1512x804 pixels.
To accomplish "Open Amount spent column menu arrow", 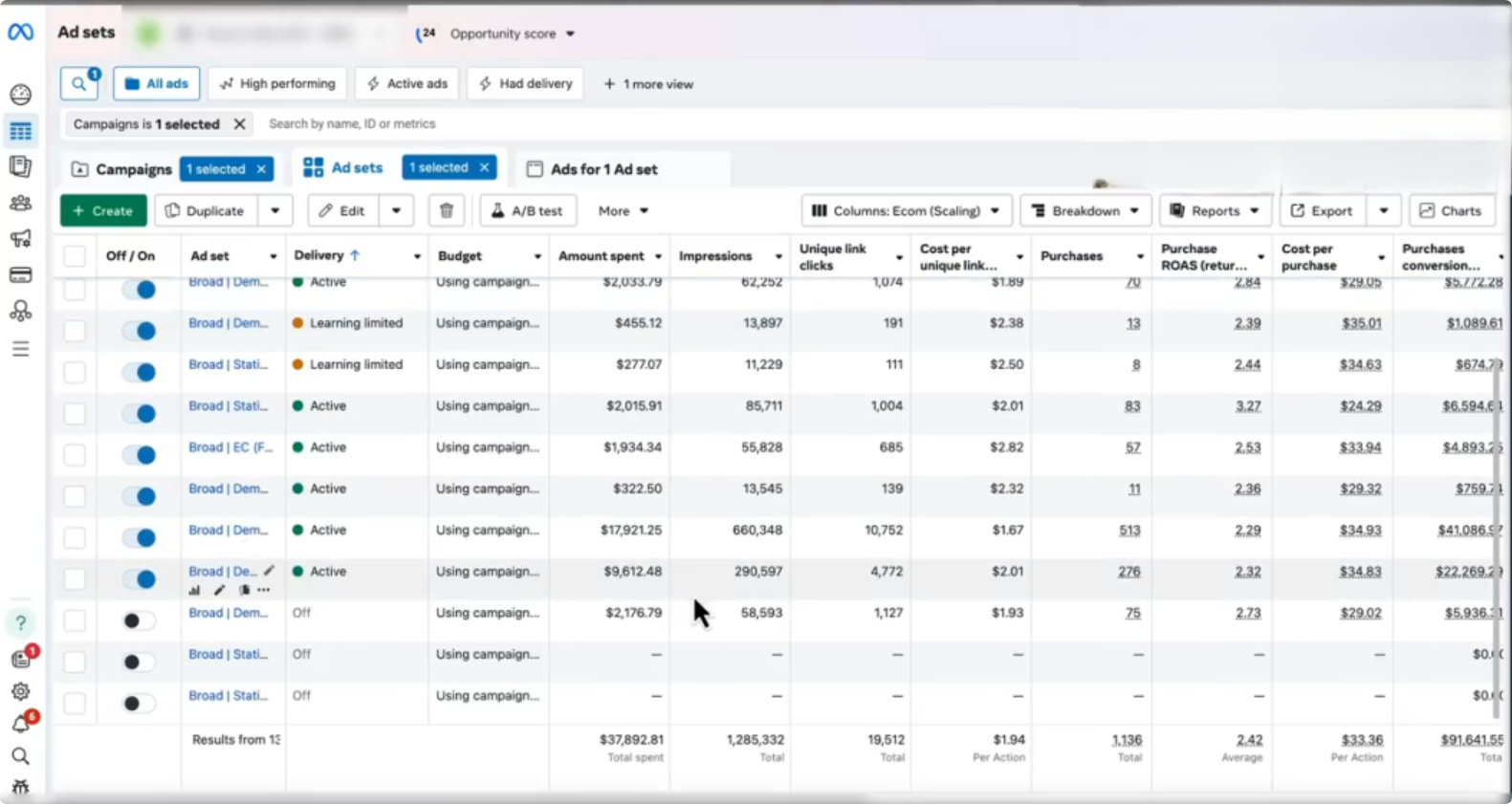I will pos(658,256).
